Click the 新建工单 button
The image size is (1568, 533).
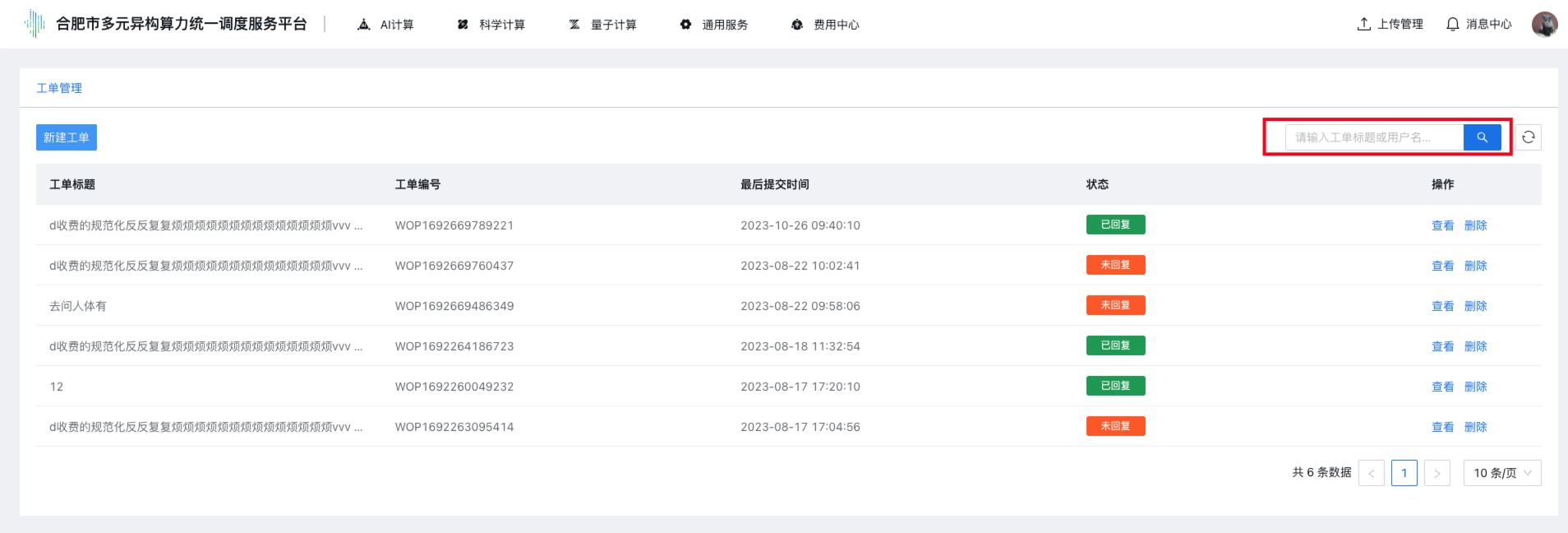tap(67, 137)
